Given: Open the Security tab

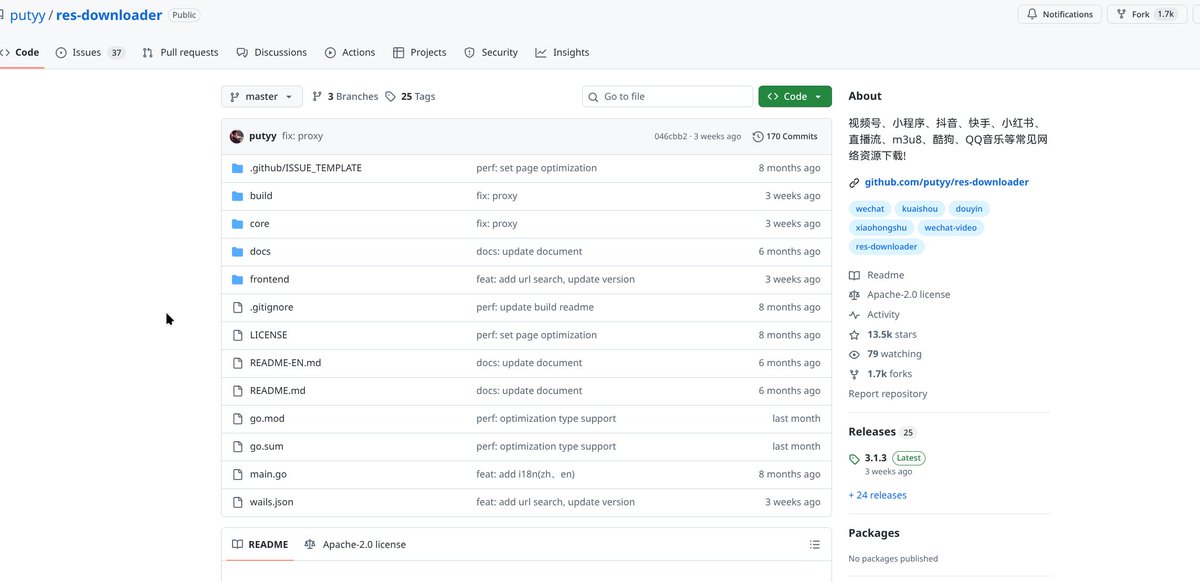Looking at the screenshot, I should pyautogui.click(x=491, y=52).
